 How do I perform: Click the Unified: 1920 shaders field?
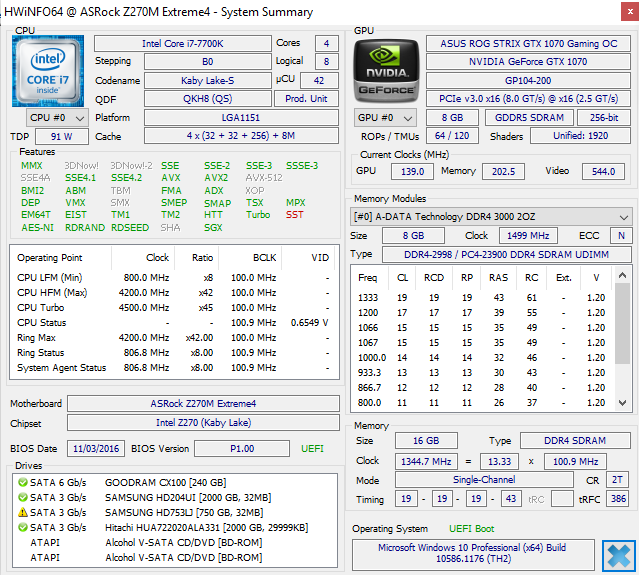[580, 136]
